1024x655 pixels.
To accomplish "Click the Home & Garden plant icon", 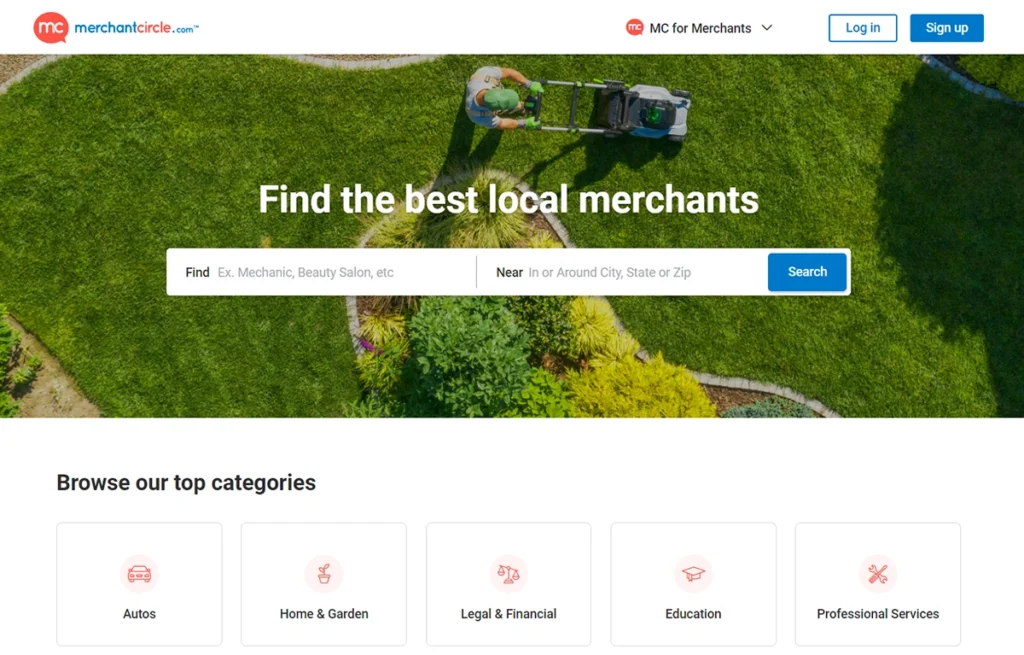I will click(x=324, y=573).
